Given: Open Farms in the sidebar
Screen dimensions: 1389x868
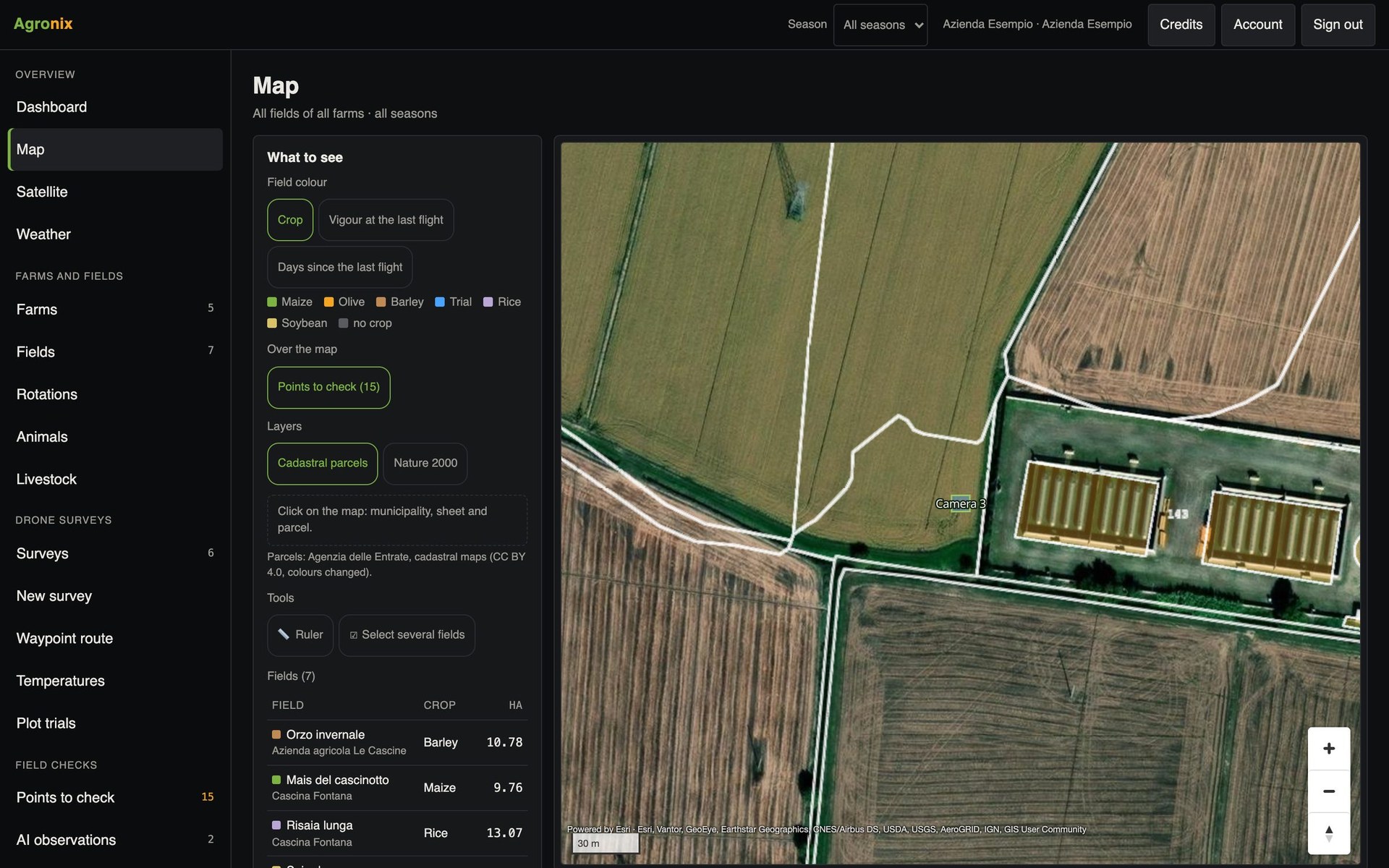Looking at the screenshot, I should [x=115, y=310].
